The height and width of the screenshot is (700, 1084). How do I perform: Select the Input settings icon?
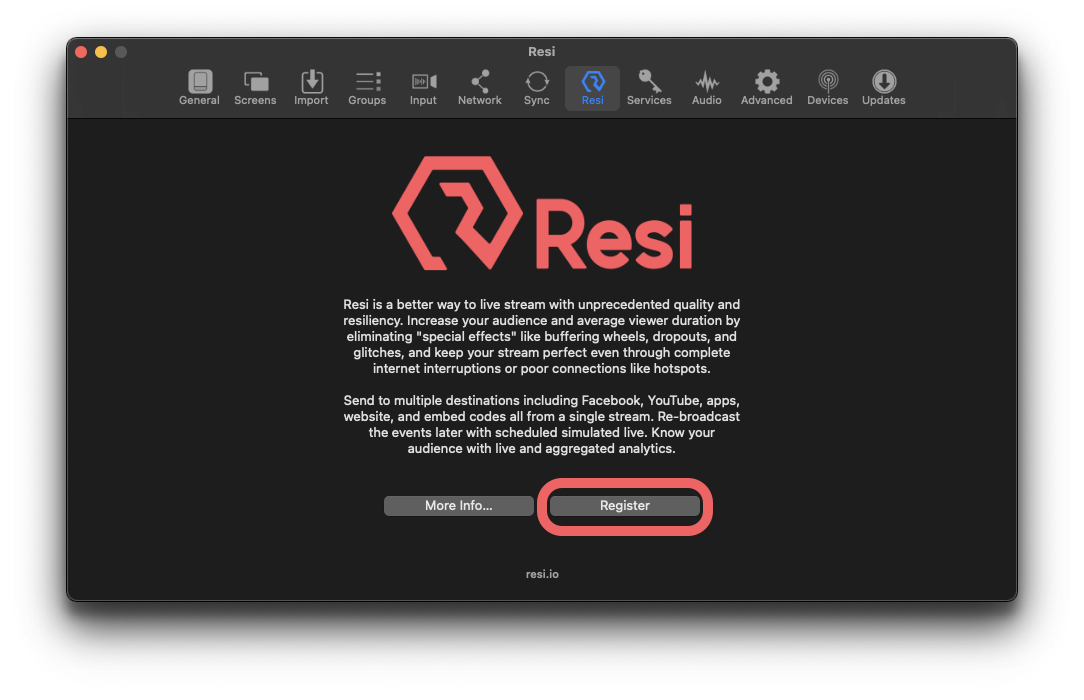[423, 87]
